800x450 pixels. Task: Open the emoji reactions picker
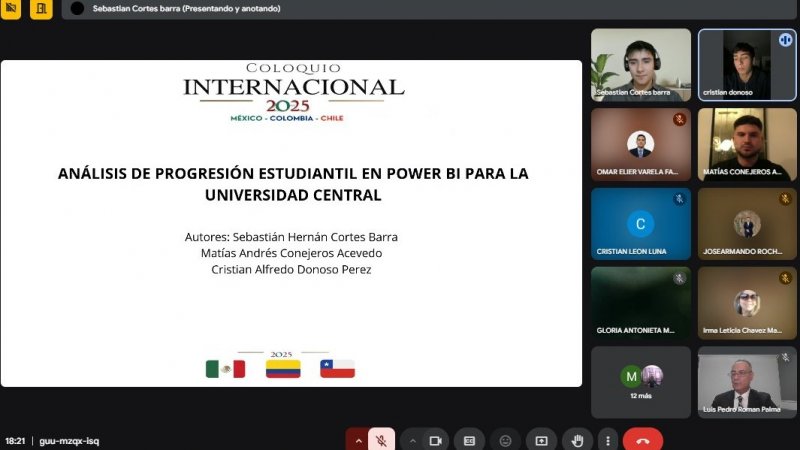pos(505,440)
